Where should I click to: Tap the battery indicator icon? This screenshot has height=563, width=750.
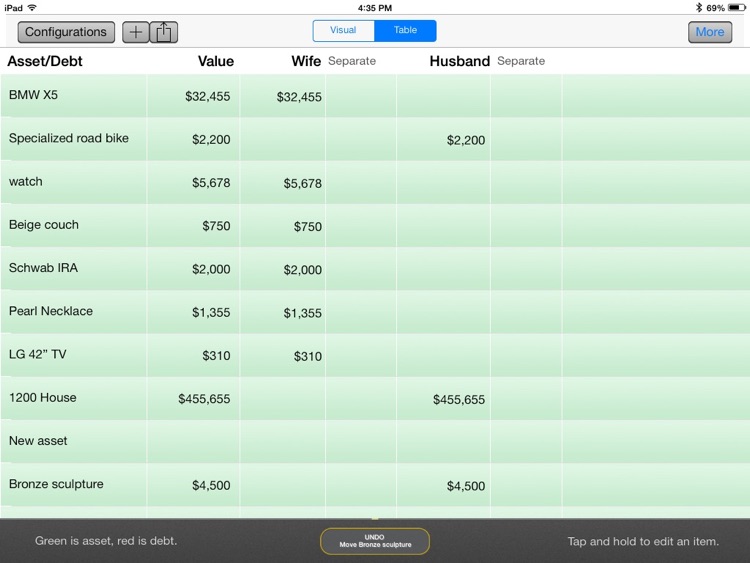click(736, 7)
